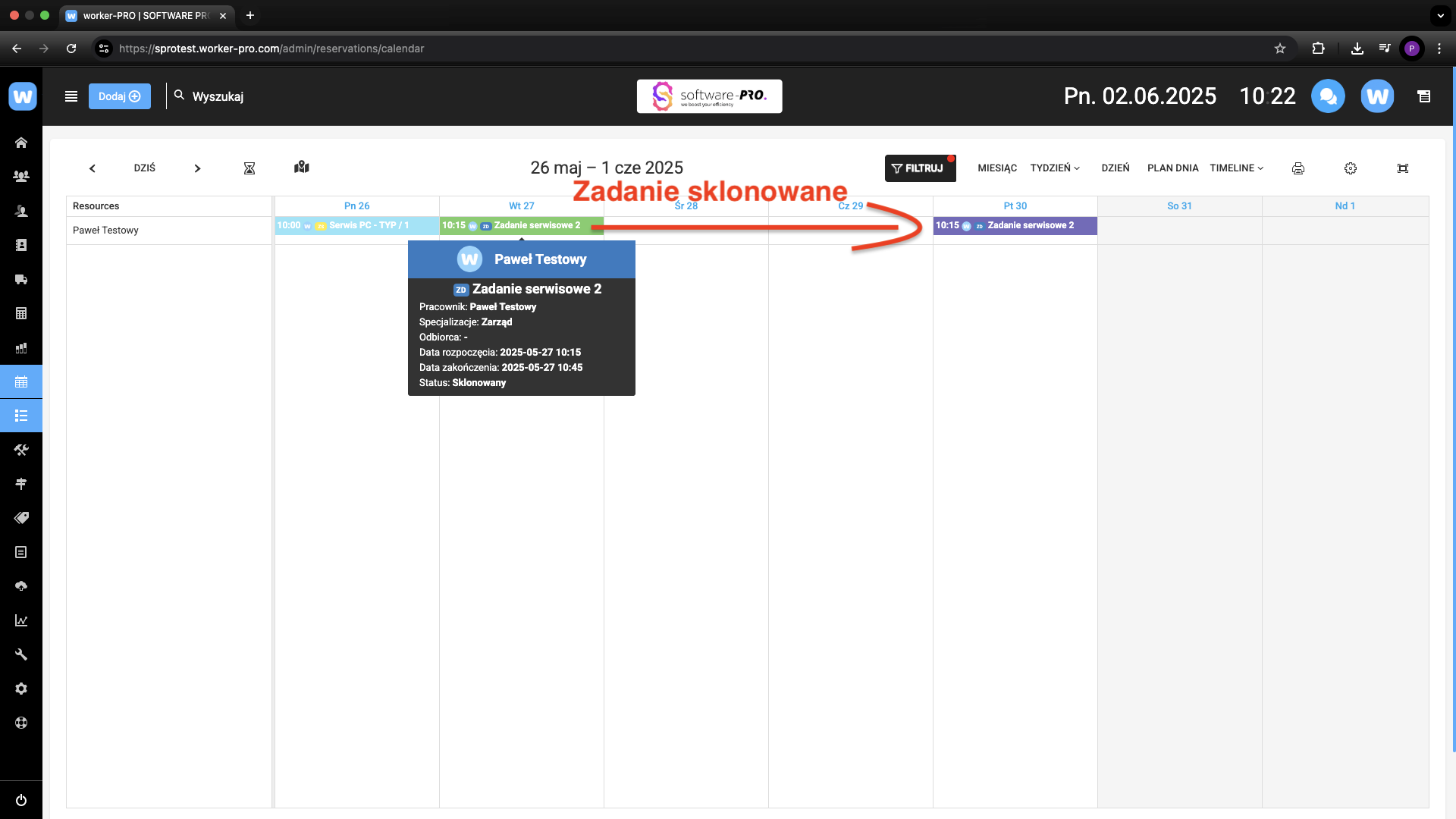
Task: Open the map view icon
Action: click(302, 168)
